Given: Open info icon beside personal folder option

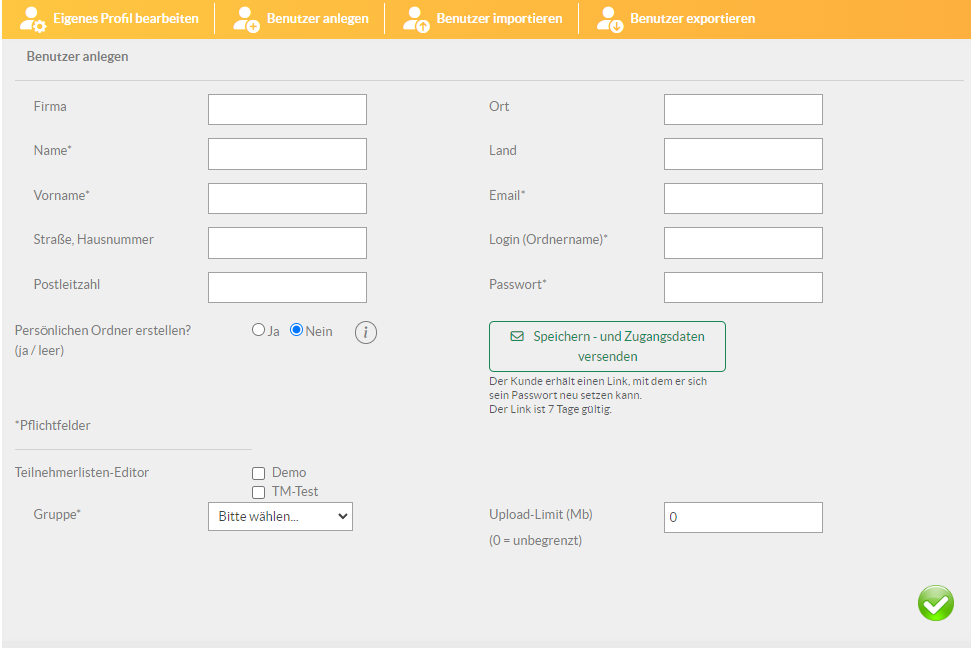Looking at the screenshot, I should [x=366, y=333].
